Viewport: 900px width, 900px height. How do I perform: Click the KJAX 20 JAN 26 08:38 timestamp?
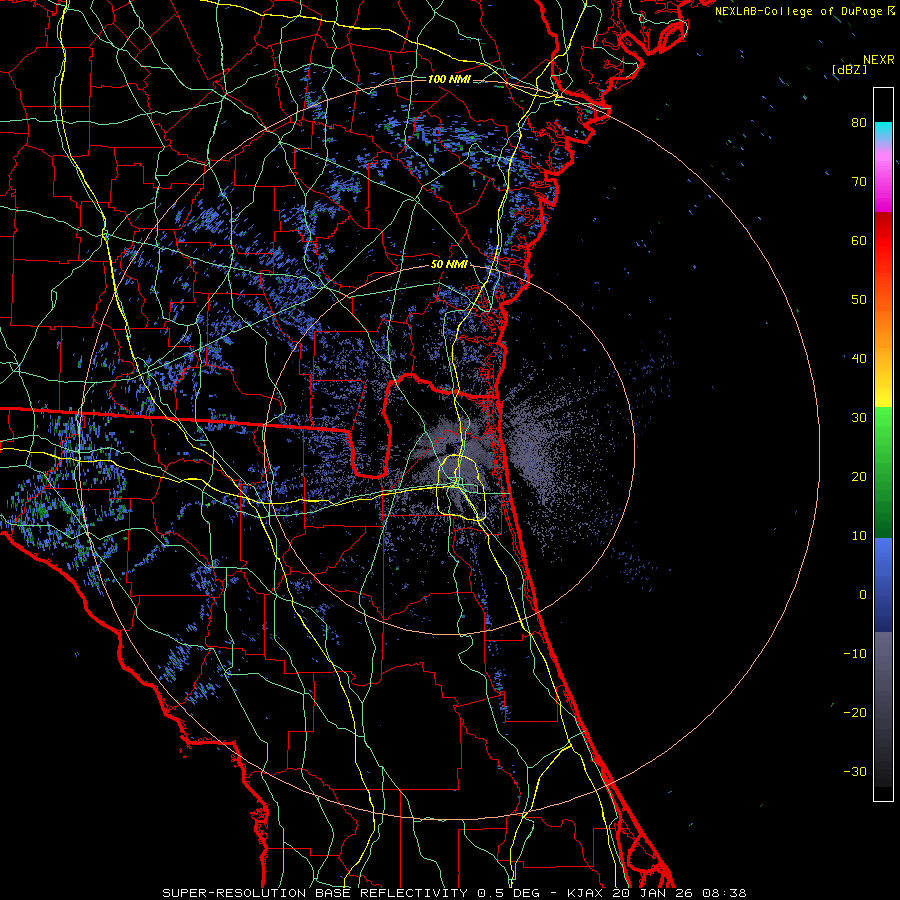(x=657, y=893)
